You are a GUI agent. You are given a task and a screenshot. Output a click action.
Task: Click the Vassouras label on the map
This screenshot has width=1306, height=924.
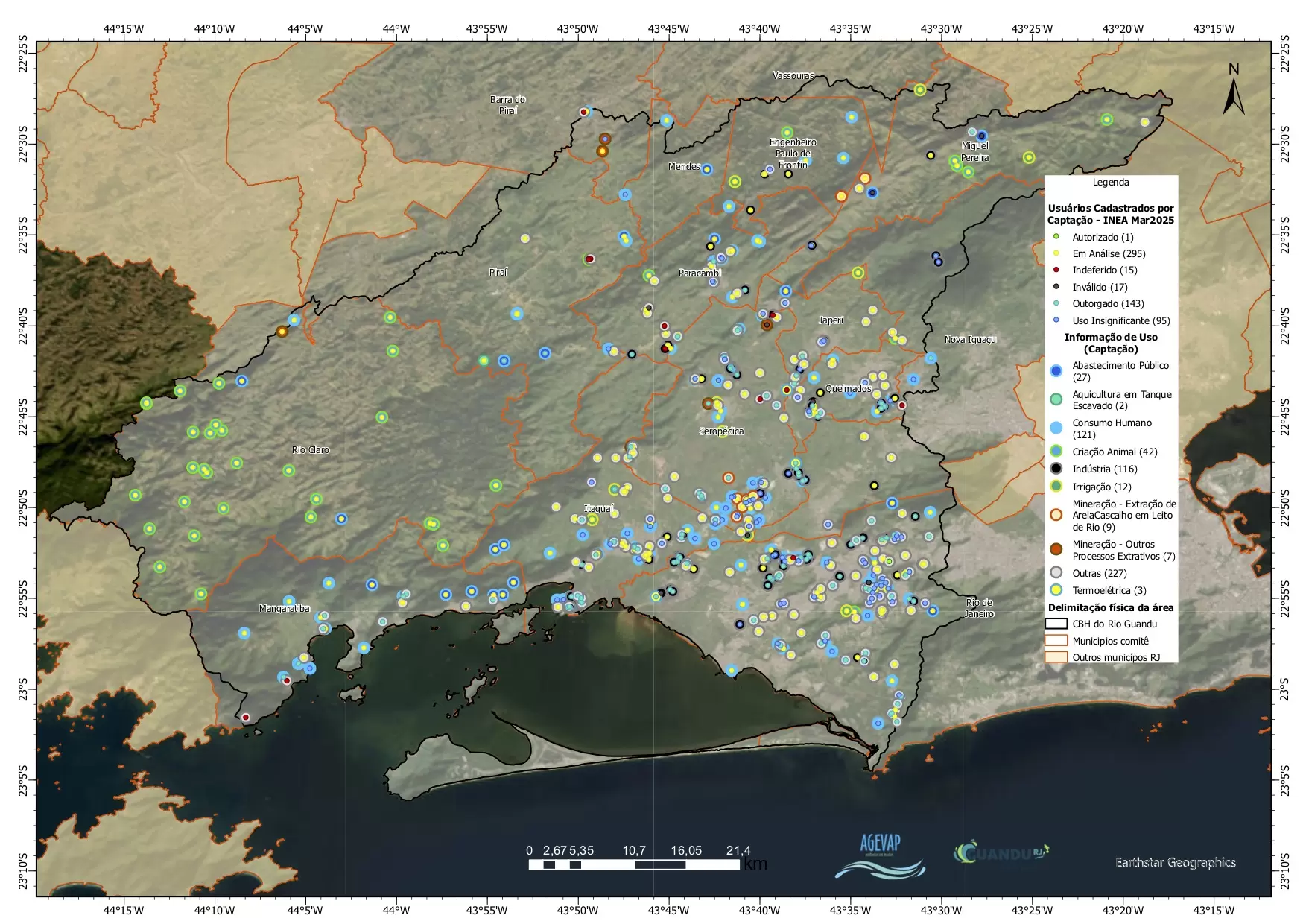[x=793, y=76]
